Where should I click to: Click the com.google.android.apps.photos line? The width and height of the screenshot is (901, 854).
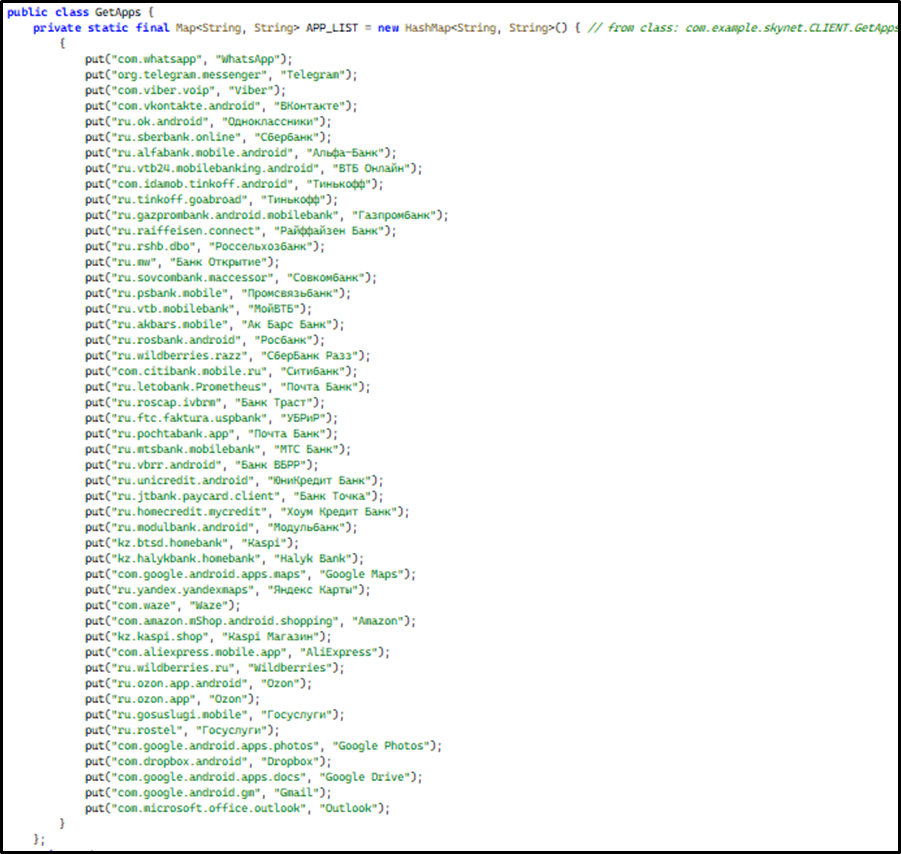pyautogui.click(x=263, y=745)
